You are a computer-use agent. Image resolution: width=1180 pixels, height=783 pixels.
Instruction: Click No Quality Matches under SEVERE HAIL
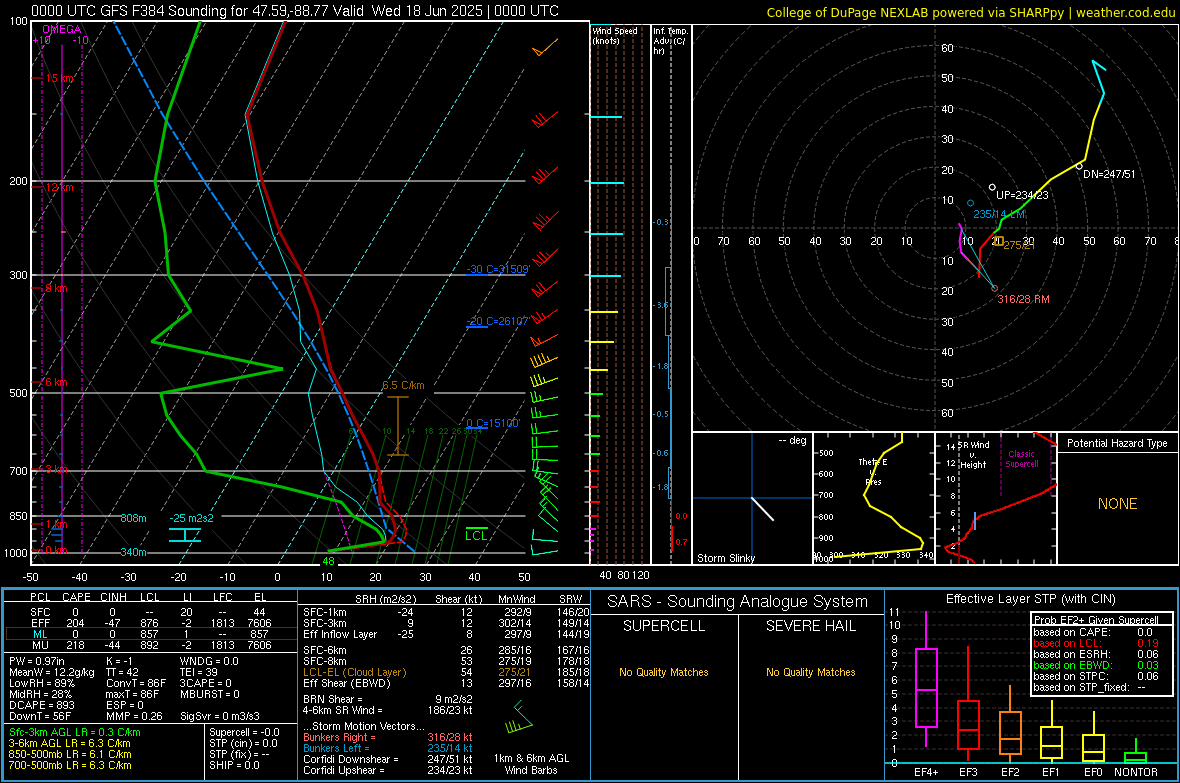(810, 672)
